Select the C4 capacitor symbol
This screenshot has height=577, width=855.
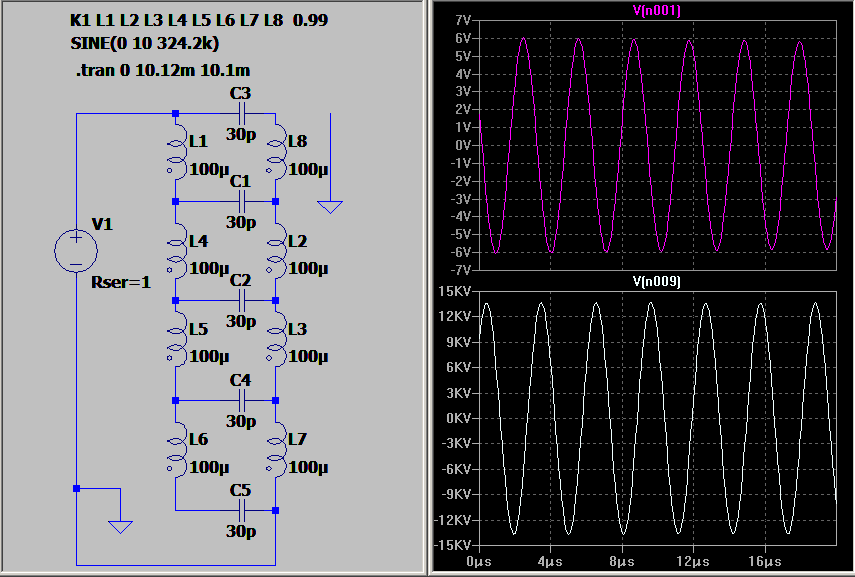(x=242, y=401)
